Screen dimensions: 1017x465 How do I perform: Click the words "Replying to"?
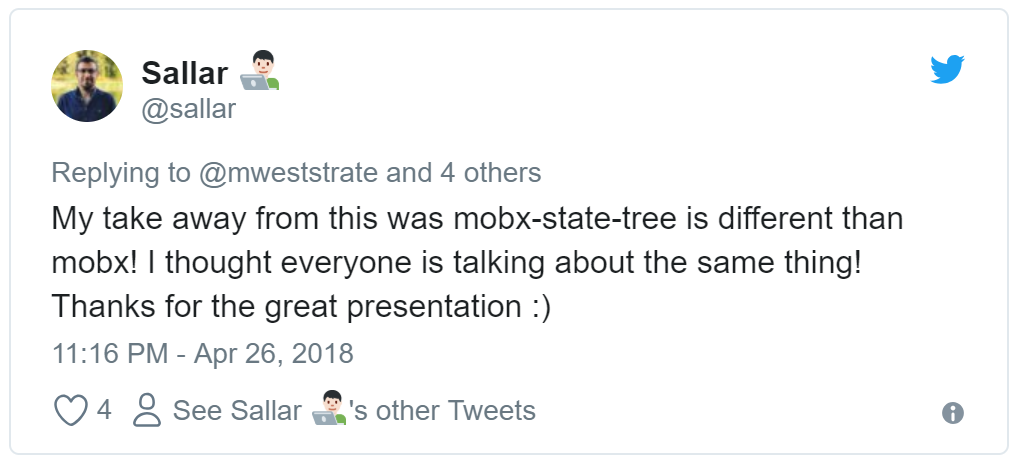(120, 173)
